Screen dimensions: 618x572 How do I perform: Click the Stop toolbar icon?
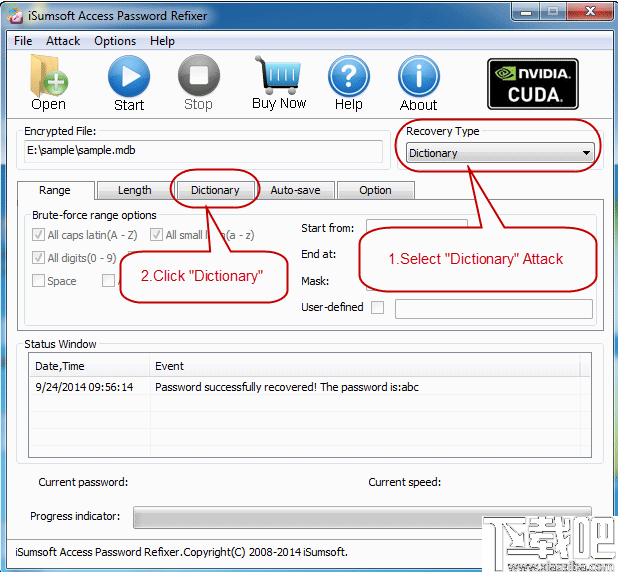198,76
